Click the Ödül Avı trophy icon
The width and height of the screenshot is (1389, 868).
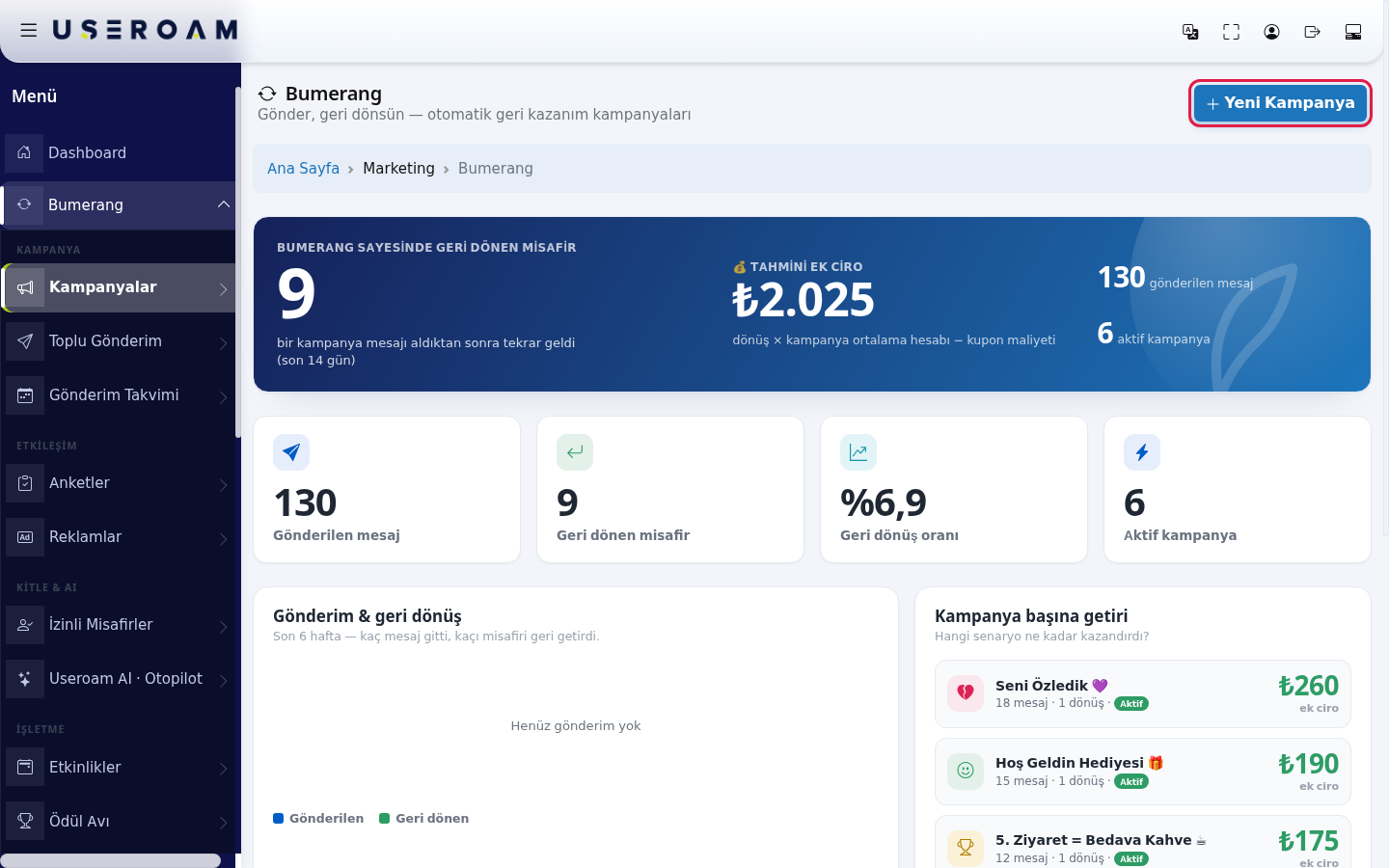[25, 822]
